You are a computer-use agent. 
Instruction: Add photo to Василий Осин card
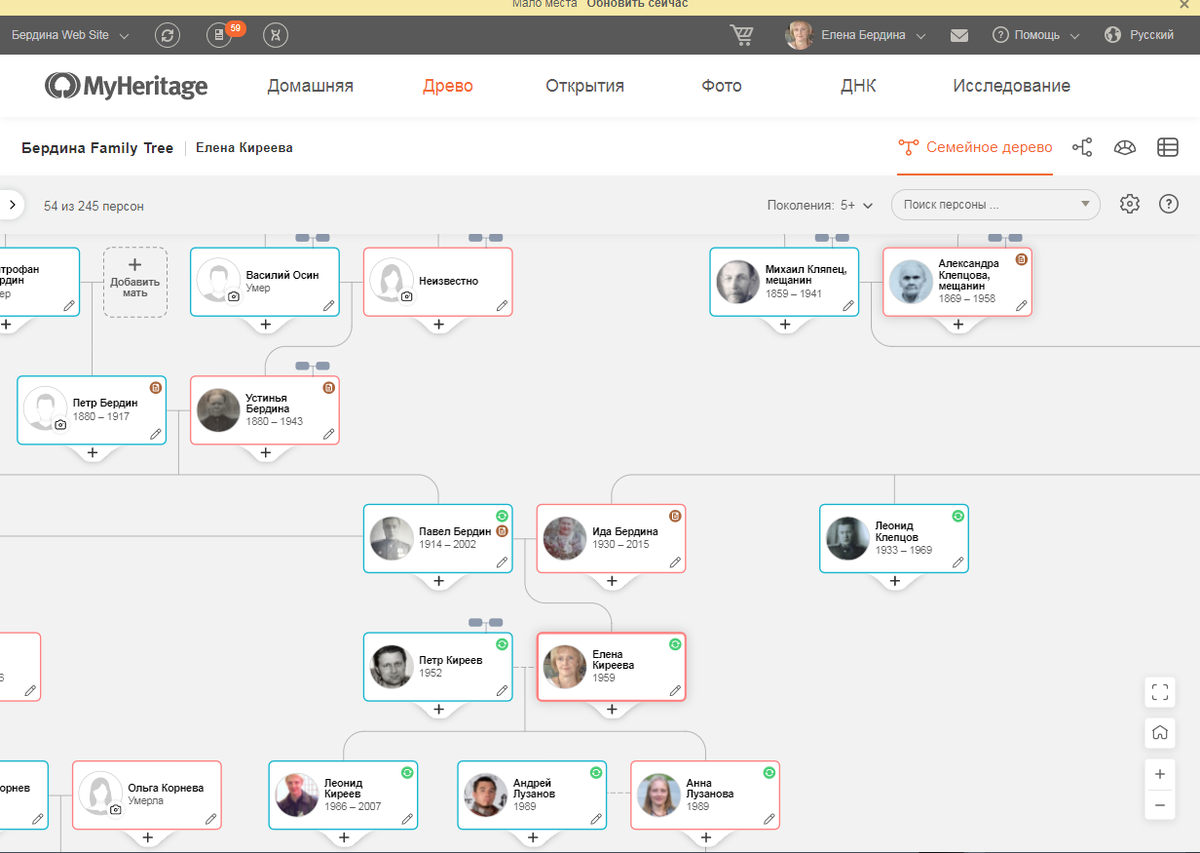tap(233, 297)
